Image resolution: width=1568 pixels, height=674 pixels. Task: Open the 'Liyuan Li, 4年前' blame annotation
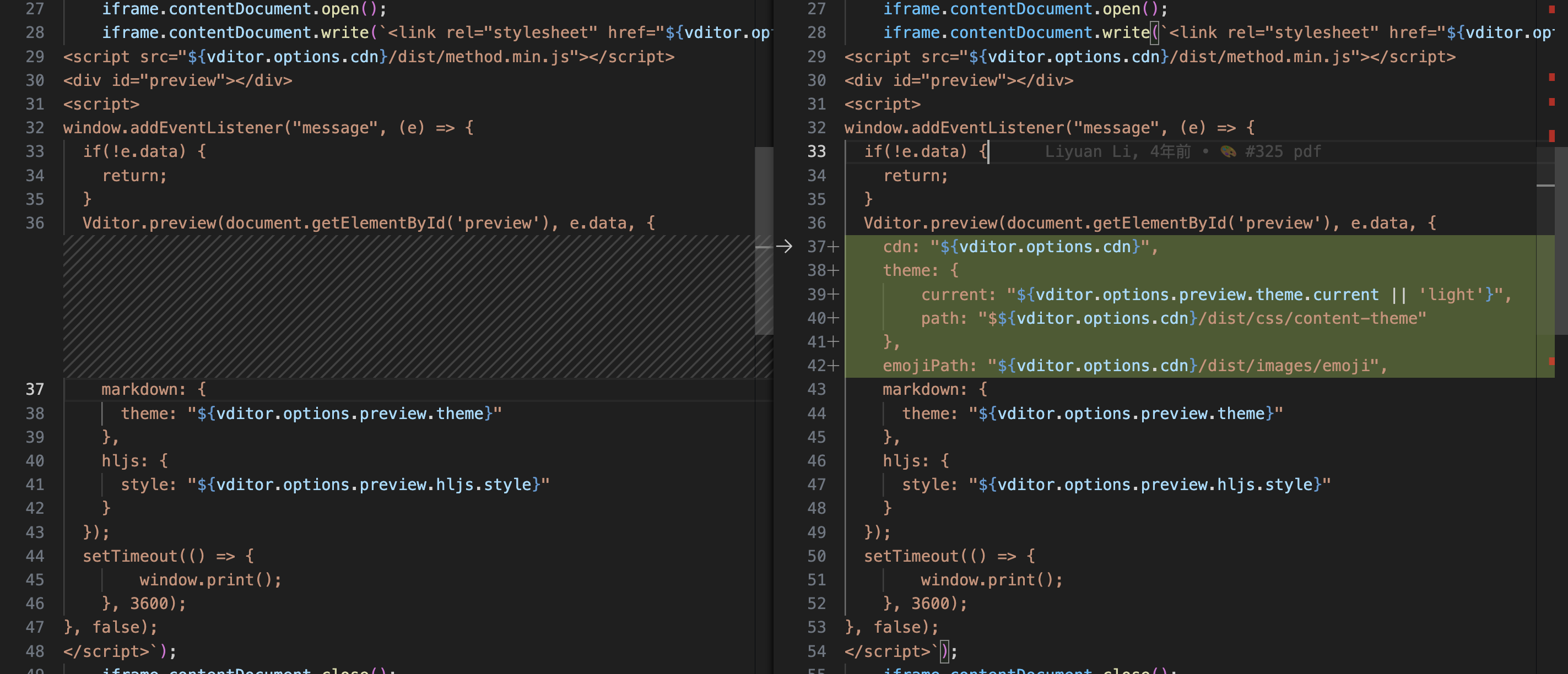[x=1117, y=151]
